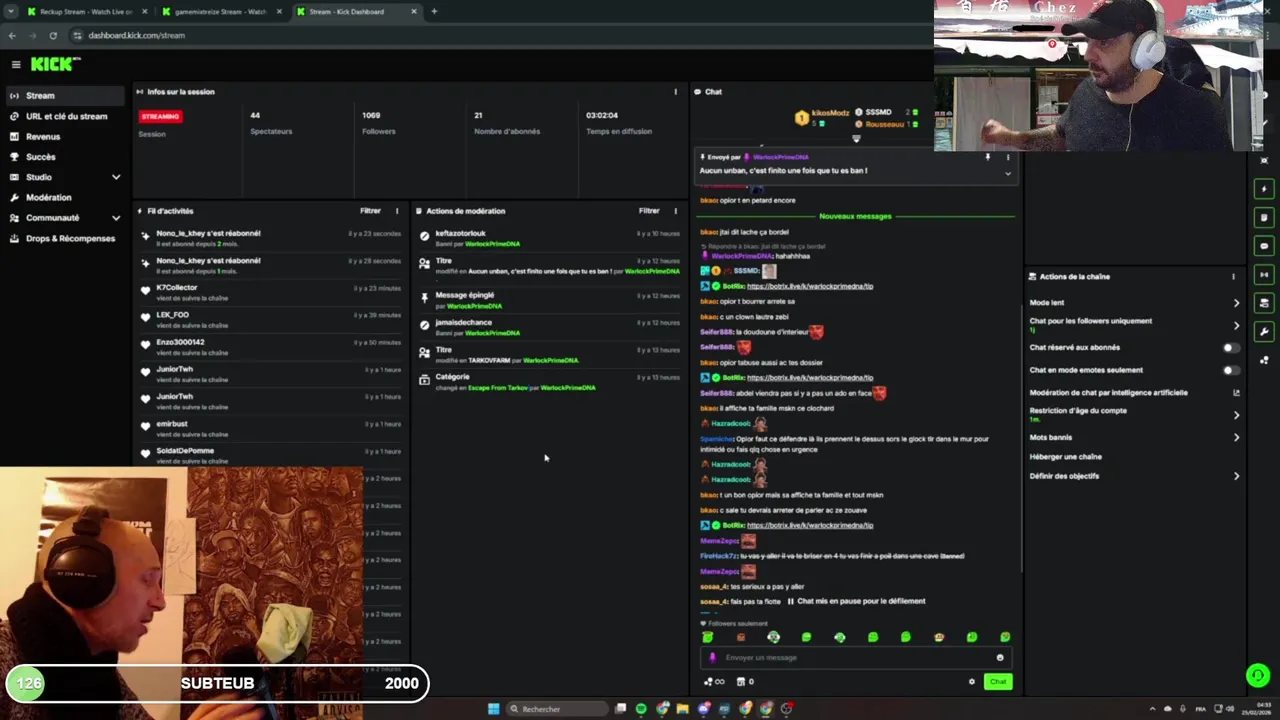Open File Explorer from the taskbar
This screenshot has width=1280, height=720.
click(x=682, y=709)
